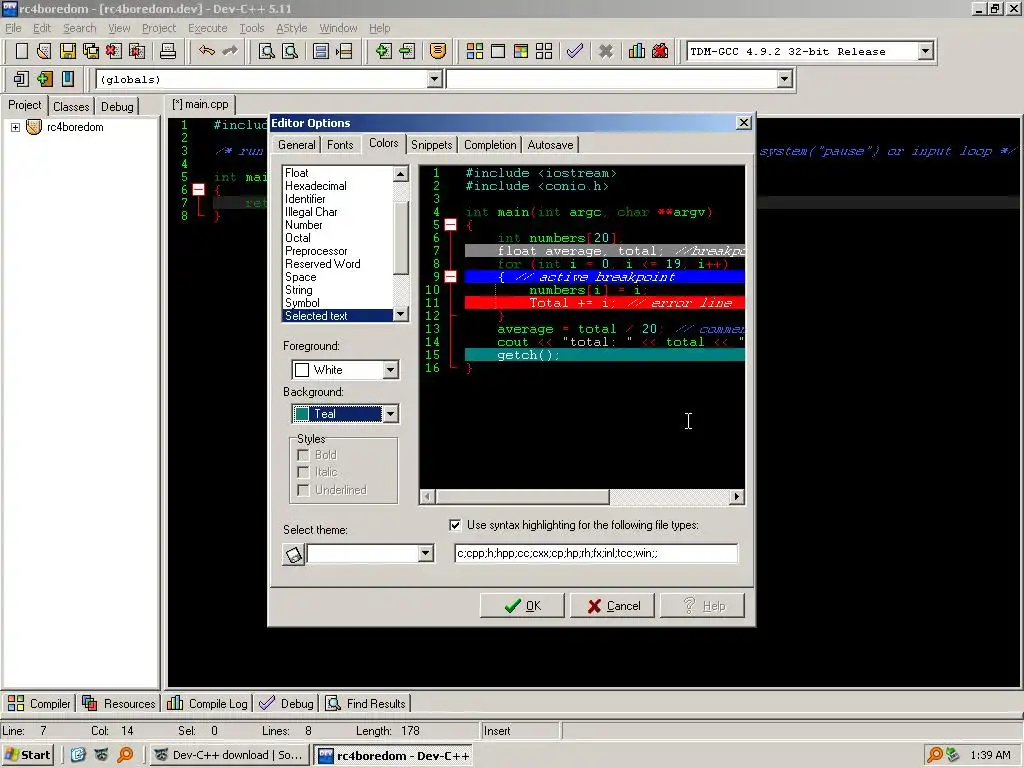Click the Delete Profiling Information icon
1024x768 pixels.
click(660, 51)
